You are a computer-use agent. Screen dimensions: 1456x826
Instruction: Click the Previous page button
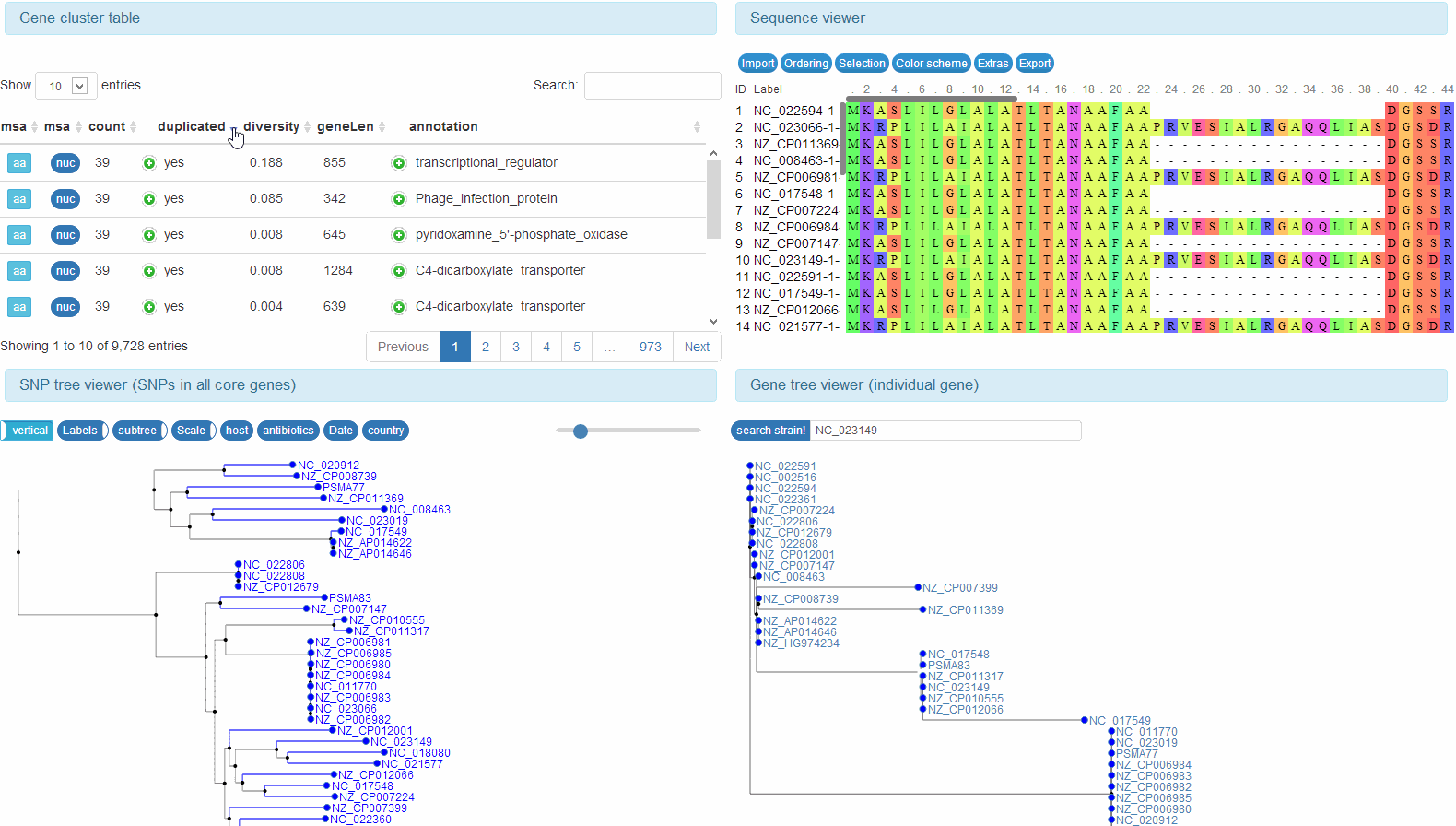(x=403, y=347)
